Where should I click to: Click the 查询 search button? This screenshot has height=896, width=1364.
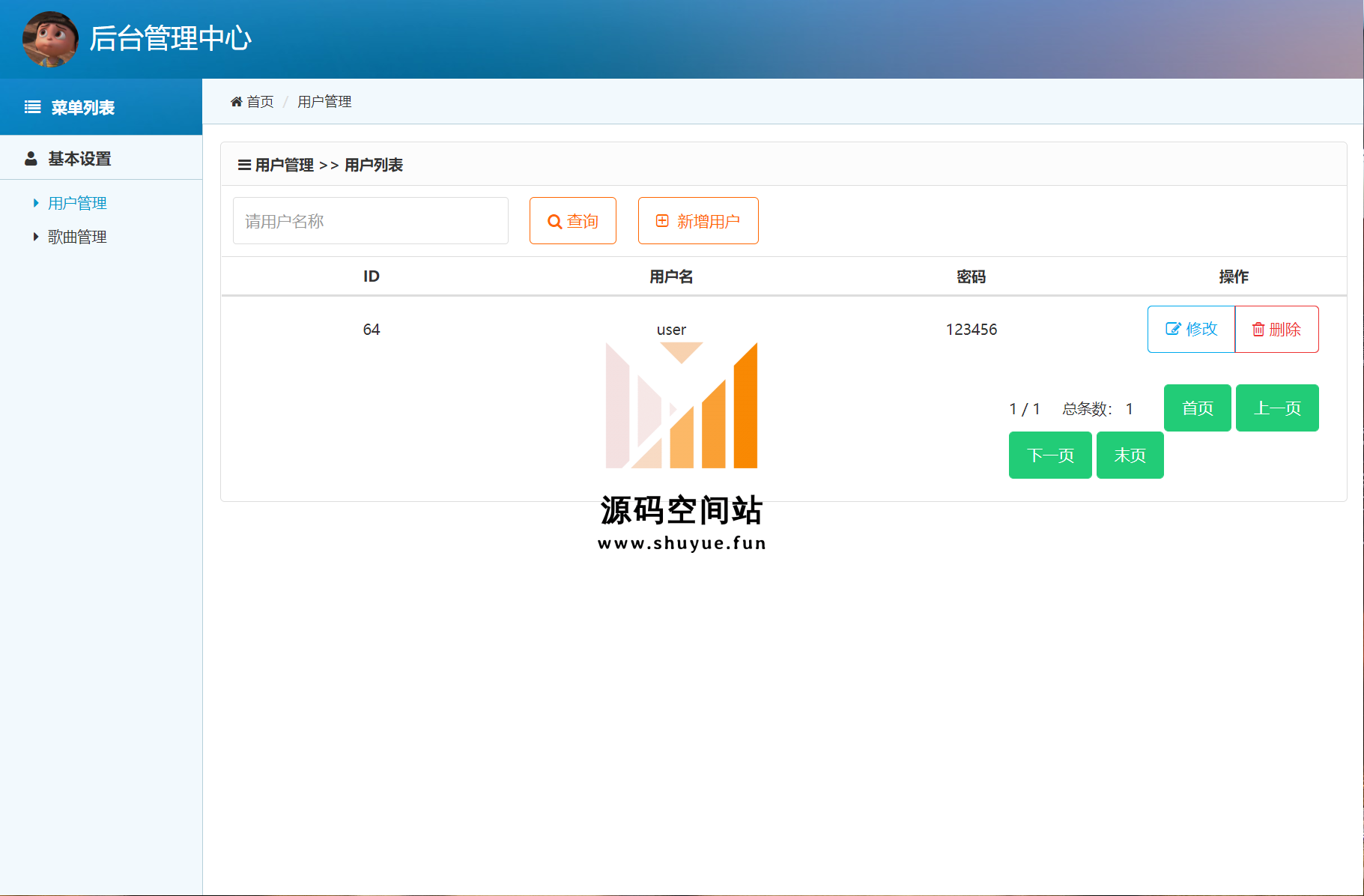[573, 221]
